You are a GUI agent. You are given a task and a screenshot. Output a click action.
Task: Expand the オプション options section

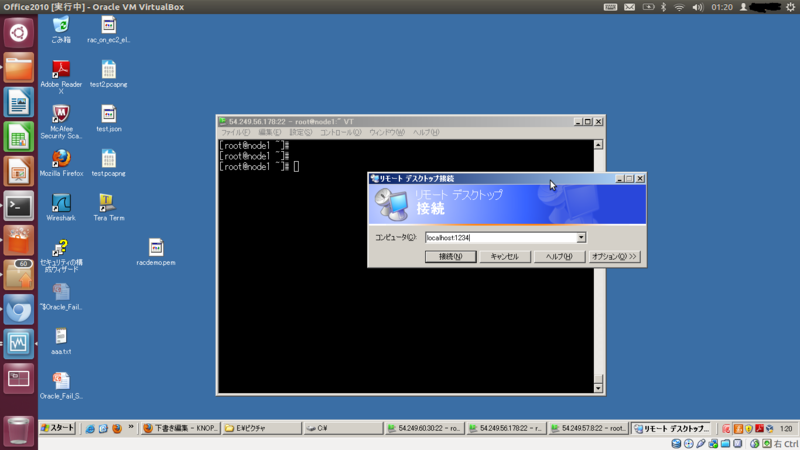point(614,257)
